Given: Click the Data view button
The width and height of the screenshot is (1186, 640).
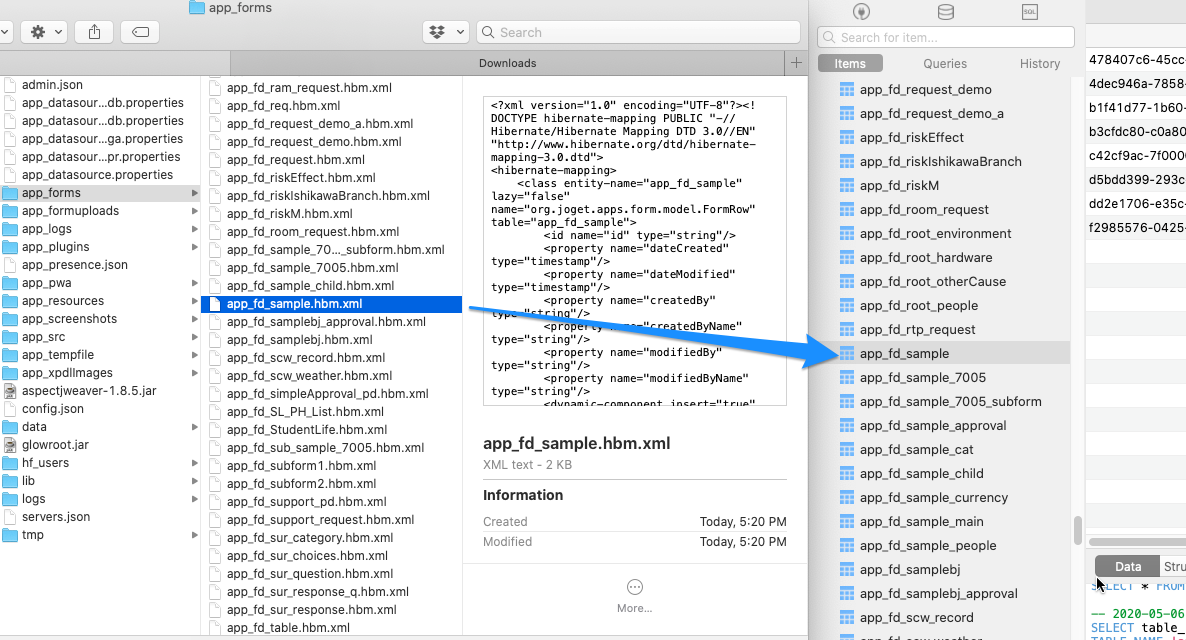Looking at the screenshot, I should tap(1127, 566).
